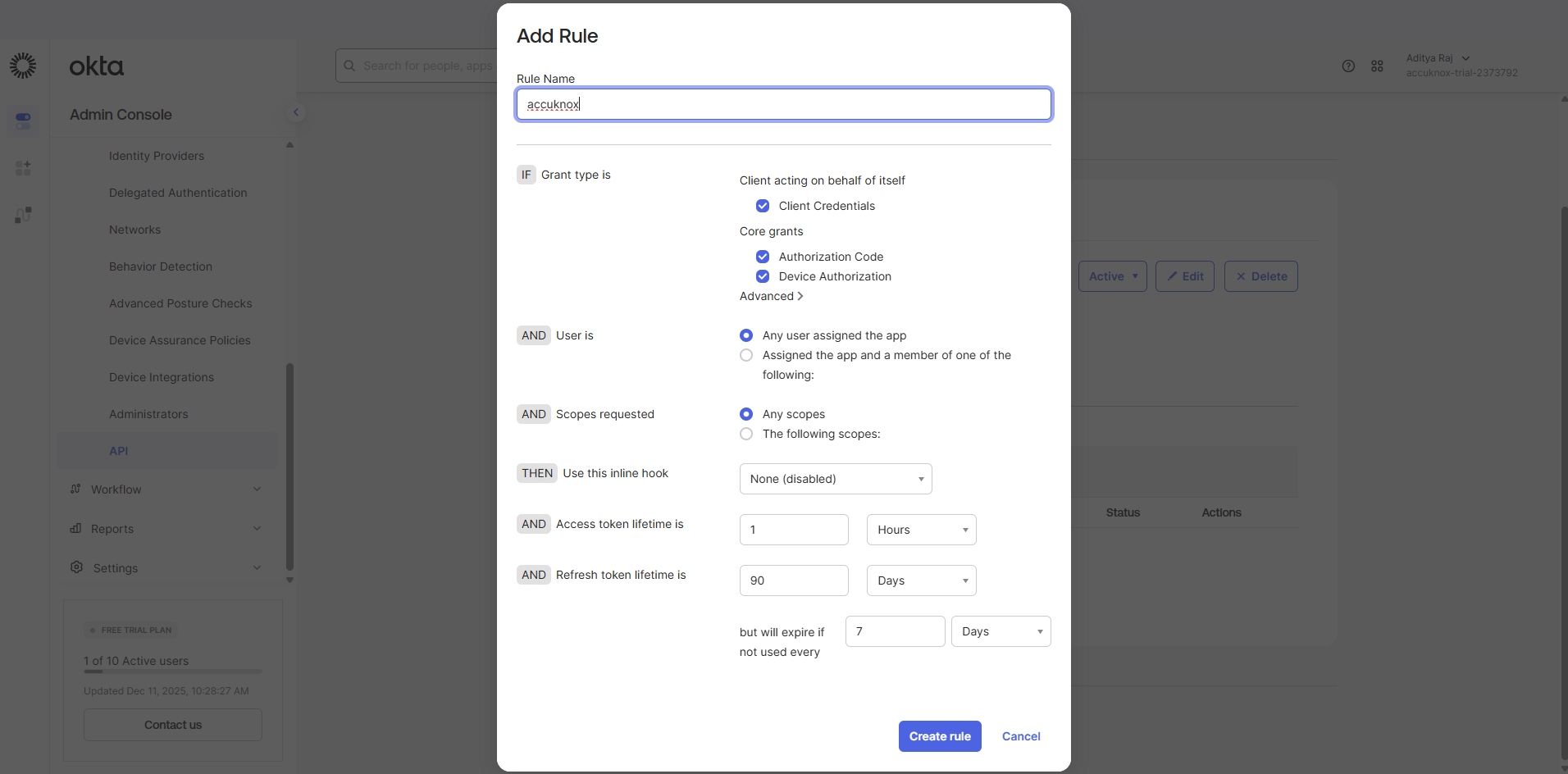Click the Workflow lightning icon in sidebar

[76, 489]
